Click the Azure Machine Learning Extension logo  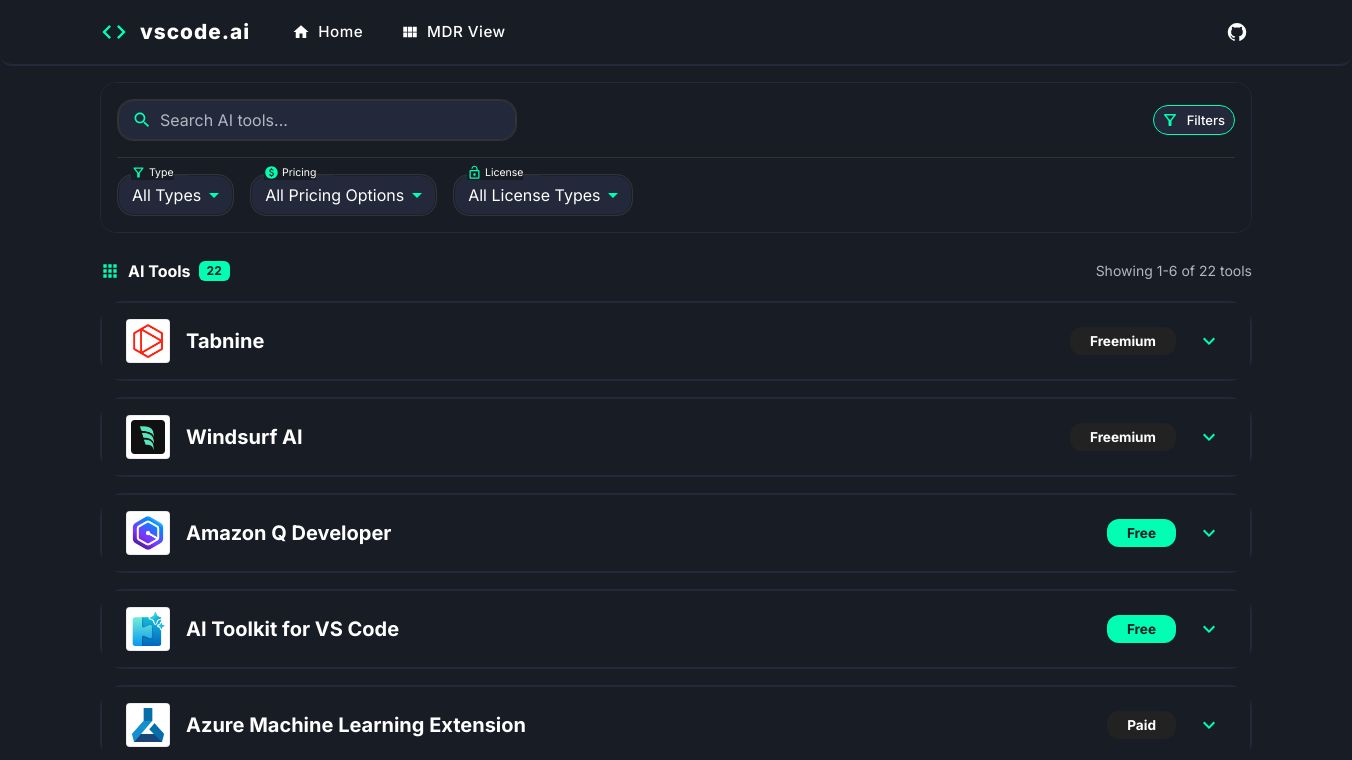tap(148, 725)
